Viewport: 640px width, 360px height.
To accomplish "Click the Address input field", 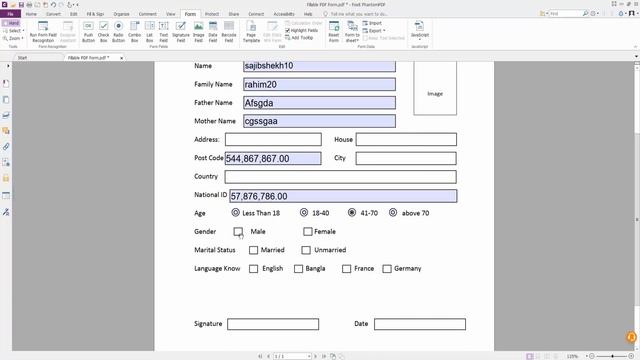I will [273, 139].
